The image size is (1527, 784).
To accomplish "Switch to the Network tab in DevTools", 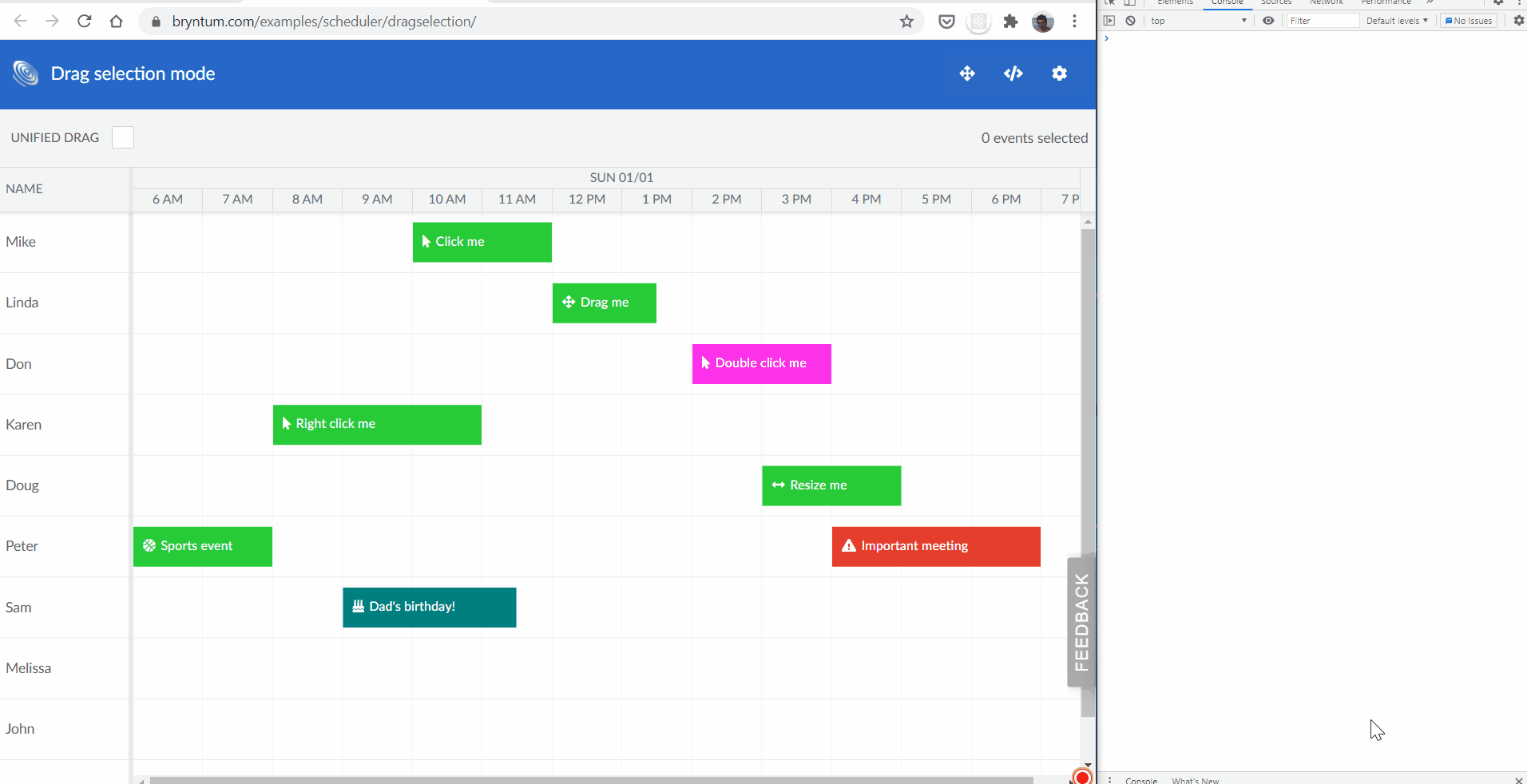I will point(1326,2).
